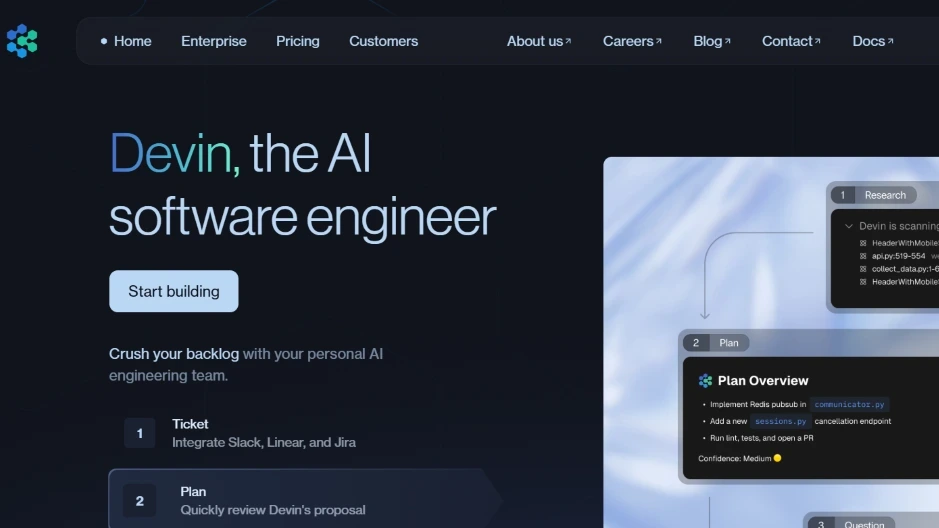This screenshot has height=528, width=939.
Task: Click the arrow icon beside About us
Action: (568, 41)
